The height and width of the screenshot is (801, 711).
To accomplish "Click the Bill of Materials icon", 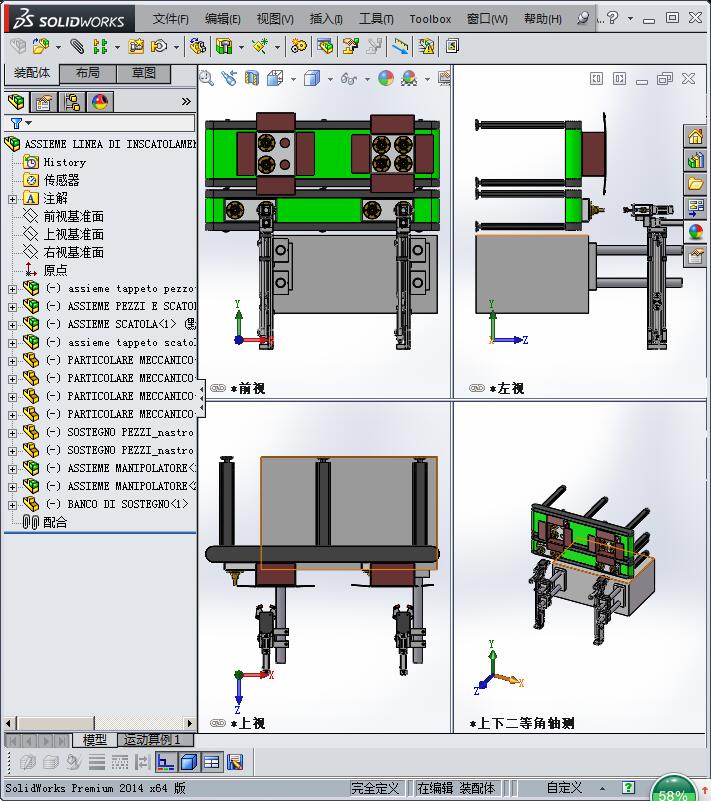I will click(325, 46).
